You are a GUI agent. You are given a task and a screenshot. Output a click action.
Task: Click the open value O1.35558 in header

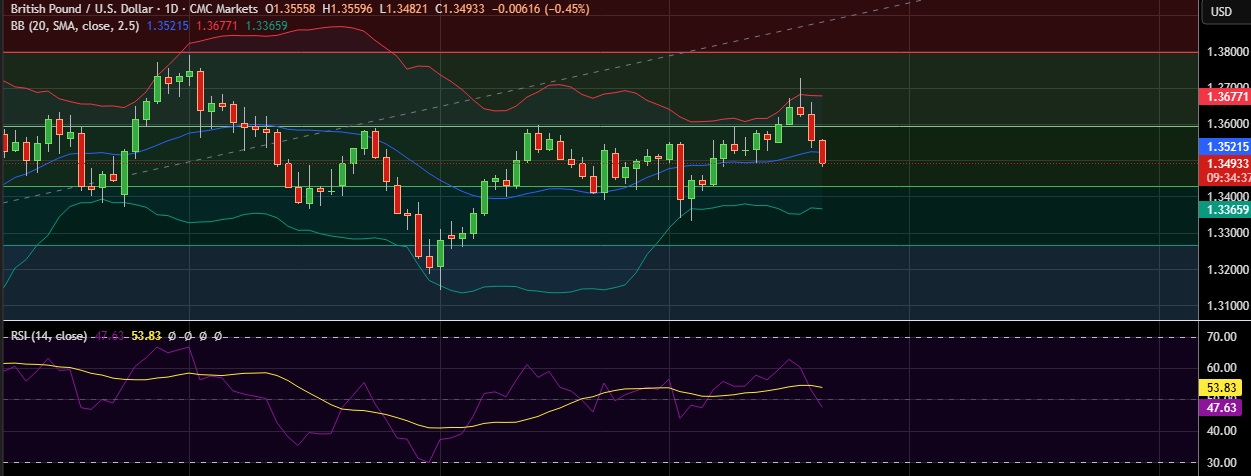click(292, 9)
